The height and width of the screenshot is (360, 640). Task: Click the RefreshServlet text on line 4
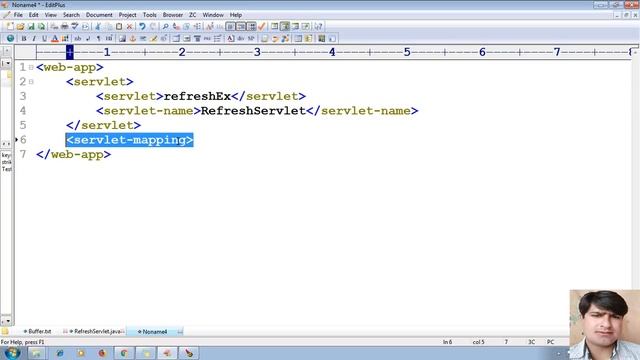coord(253,111)
